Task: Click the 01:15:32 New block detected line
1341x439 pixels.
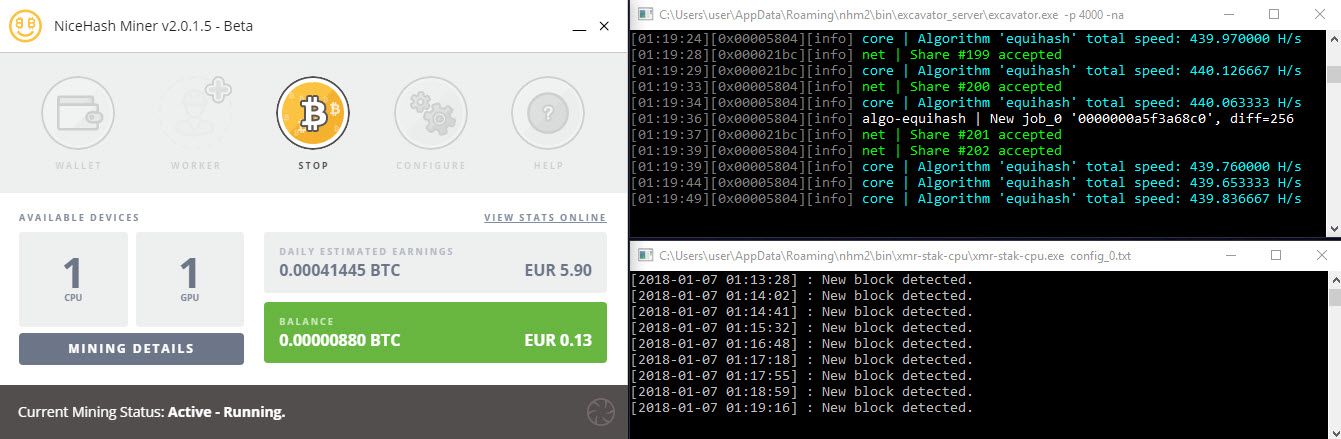Action: coord(801,327)
